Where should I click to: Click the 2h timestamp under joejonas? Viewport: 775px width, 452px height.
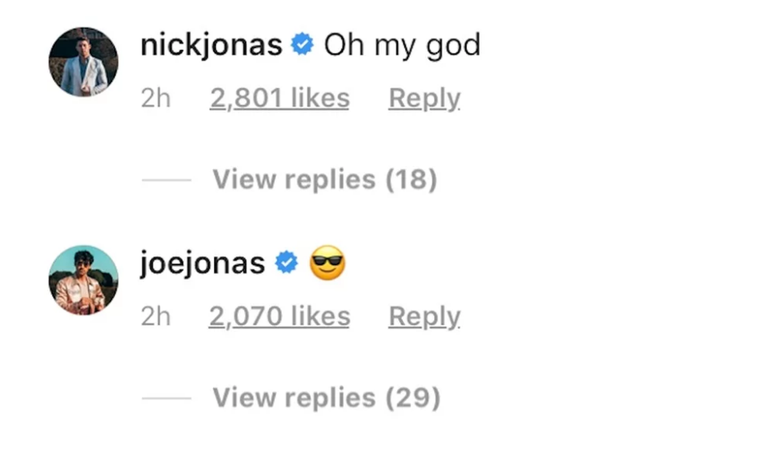pos(156,316)
